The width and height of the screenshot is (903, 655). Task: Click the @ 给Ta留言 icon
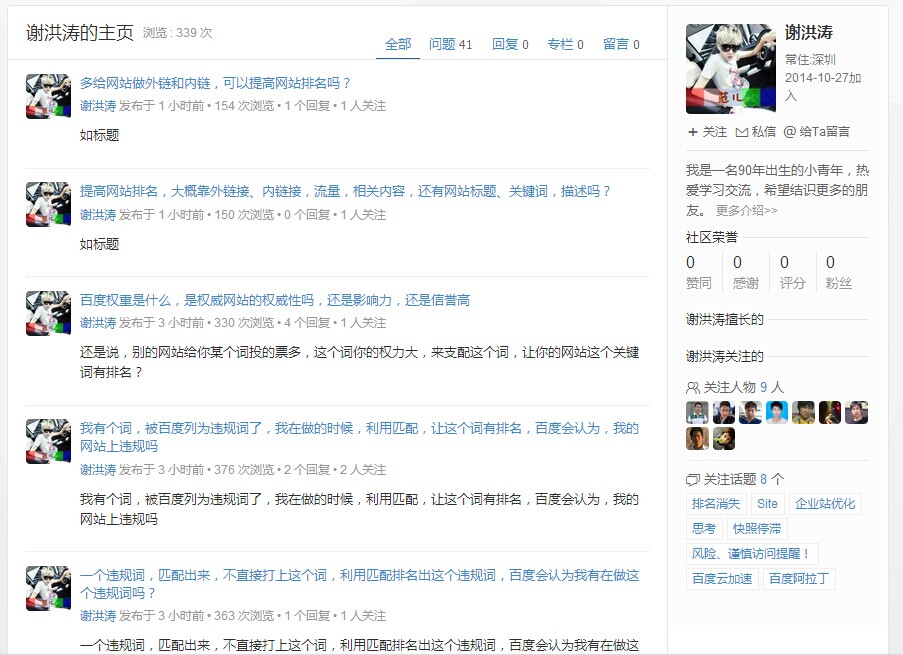(x=790, y=132)
